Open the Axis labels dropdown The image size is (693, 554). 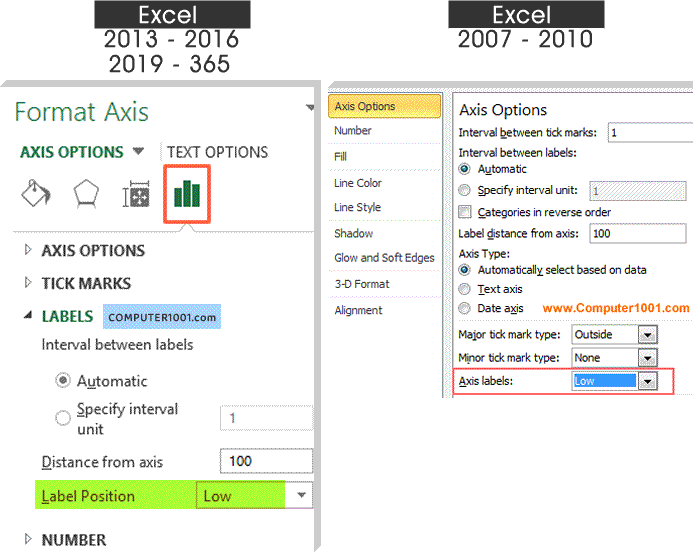[x=647, y=381]
